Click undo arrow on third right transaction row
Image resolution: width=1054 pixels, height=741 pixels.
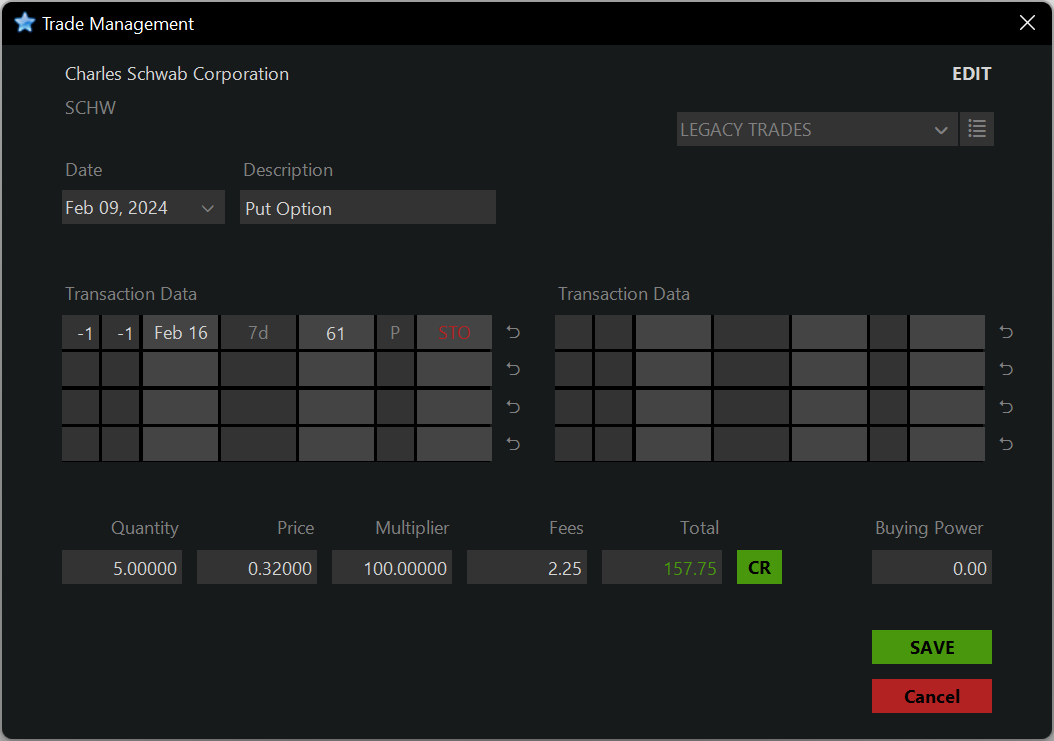[x=1006, y=407]
